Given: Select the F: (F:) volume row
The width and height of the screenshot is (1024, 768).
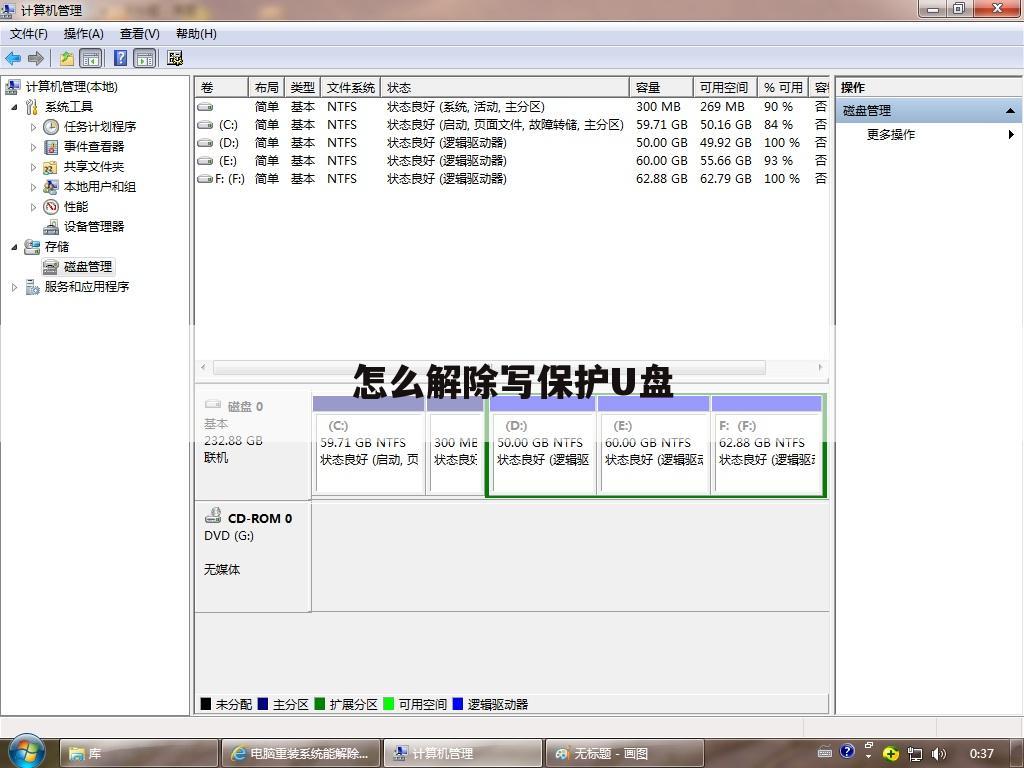Looking at the screenshot, I should click(x=512, y=178).
